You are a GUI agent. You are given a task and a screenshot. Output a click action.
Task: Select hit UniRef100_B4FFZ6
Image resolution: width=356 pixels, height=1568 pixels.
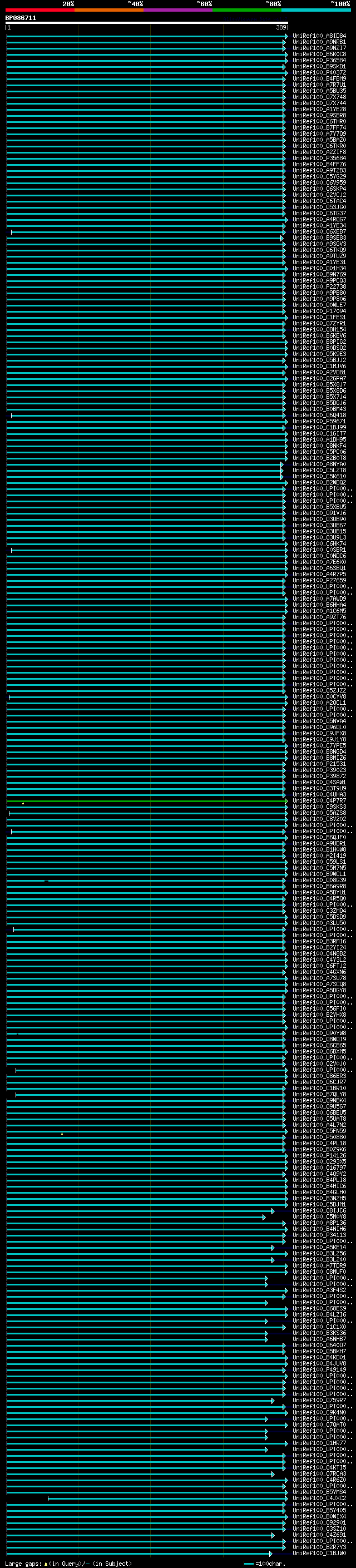point(319,164)
